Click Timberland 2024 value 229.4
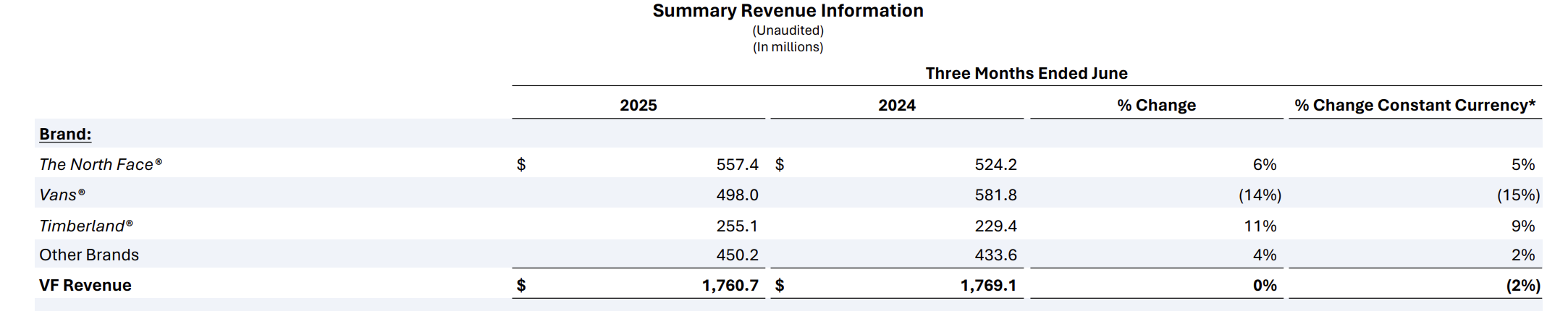Image resolution: width=1568 pixels, height=311 pixels. 995,226
